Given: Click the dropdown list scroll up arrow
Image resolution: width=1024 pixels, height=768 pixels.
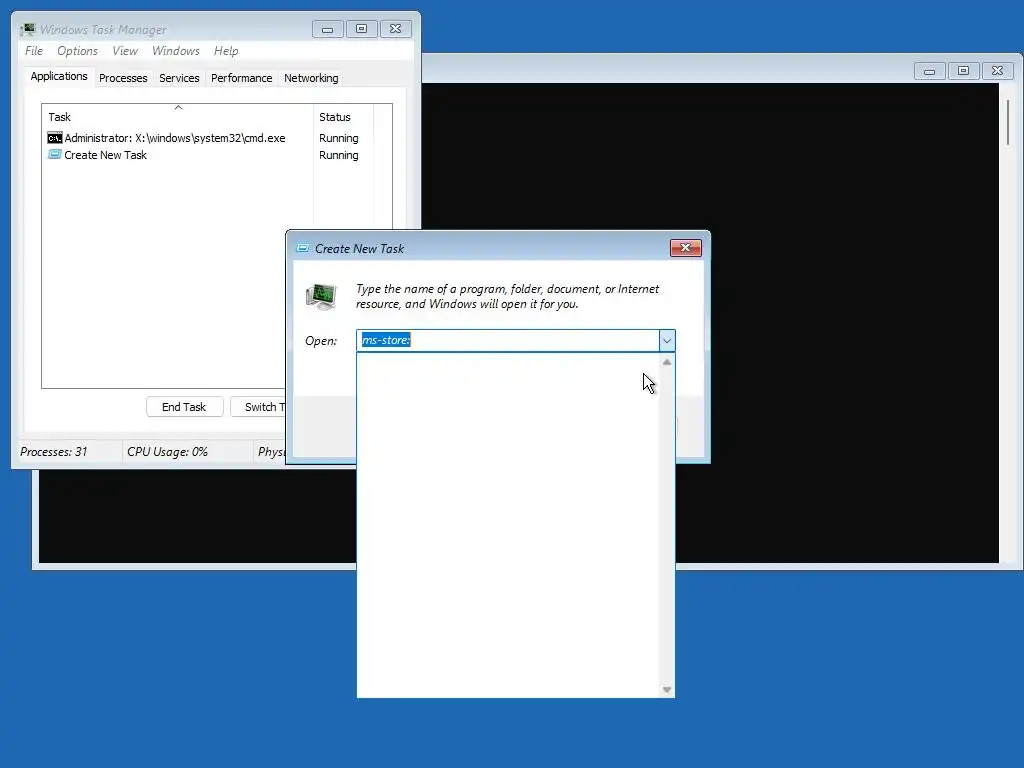Looking at the screenshot, I should tap(667, 362).
